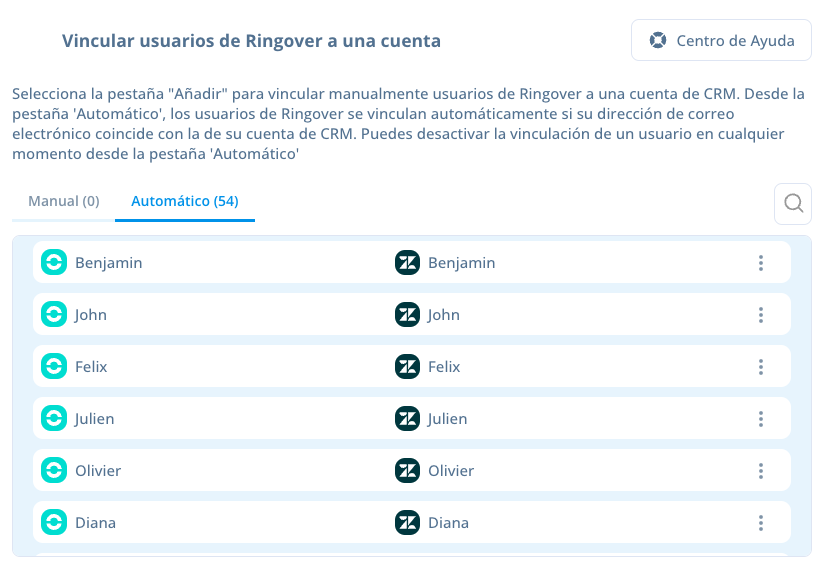
Task: Click Zendesk icon in Diana row
Action: (x=407, y=522)
